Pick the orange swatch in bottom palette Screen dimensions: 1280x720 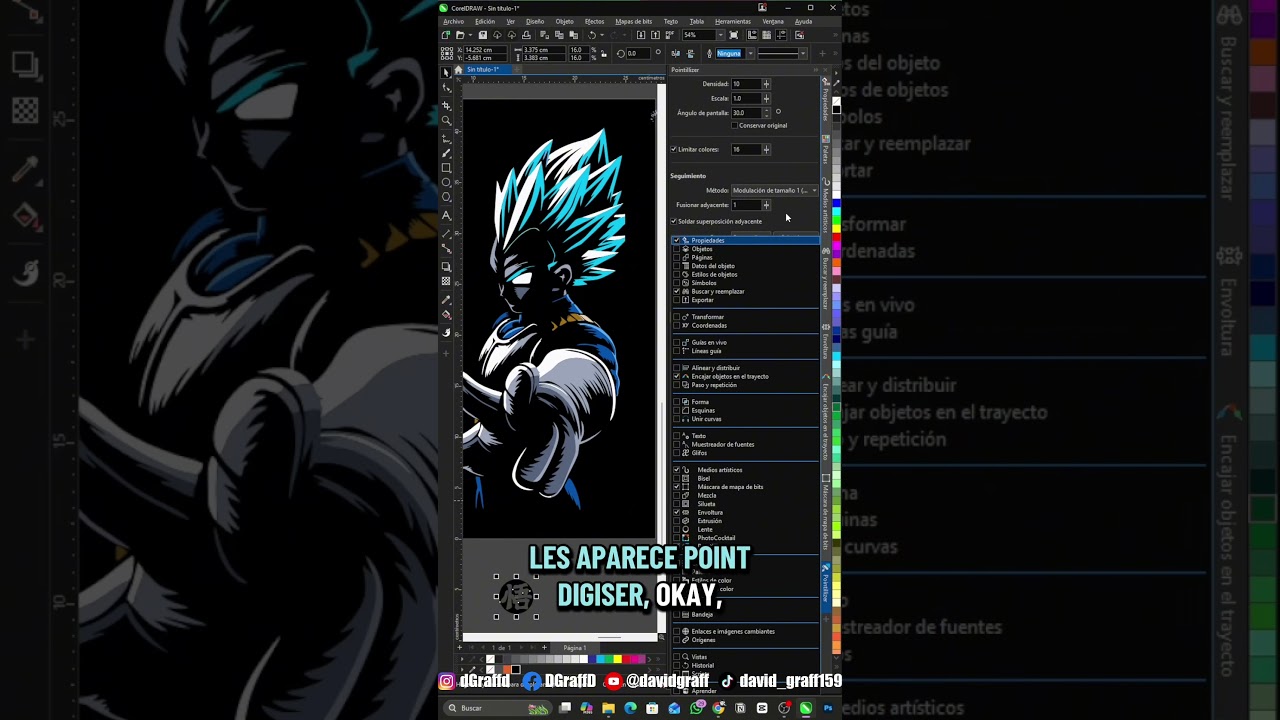(x=507, y=670)
